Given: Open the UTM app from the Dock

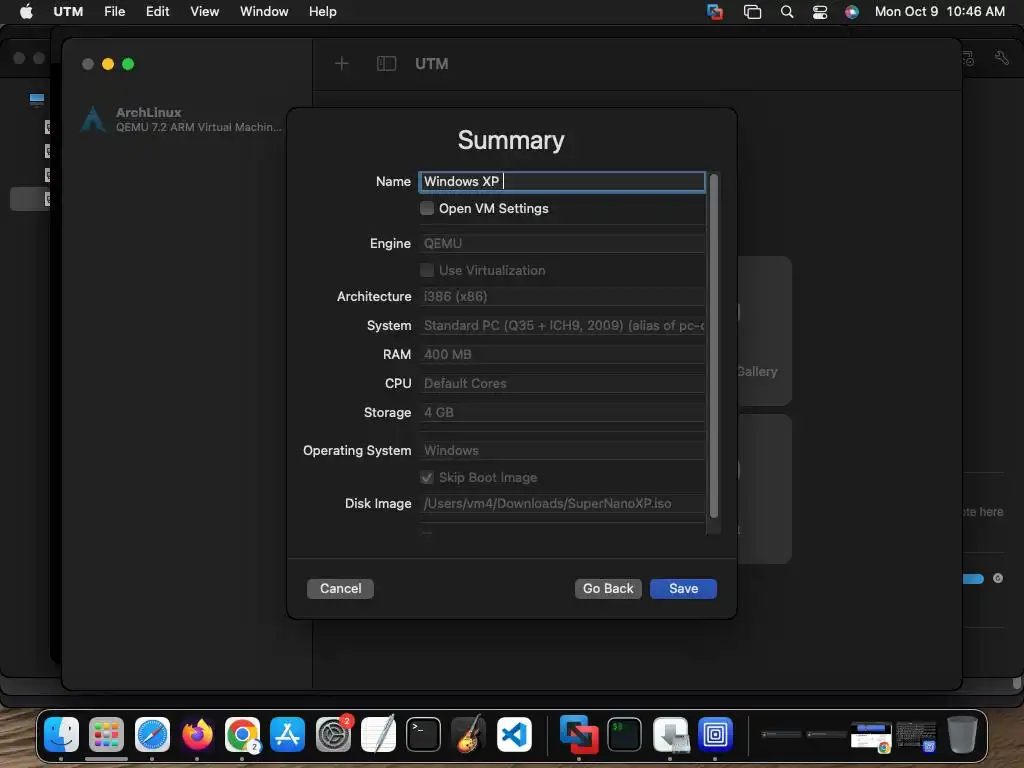Looking at the screenshot, I should 715,734.
